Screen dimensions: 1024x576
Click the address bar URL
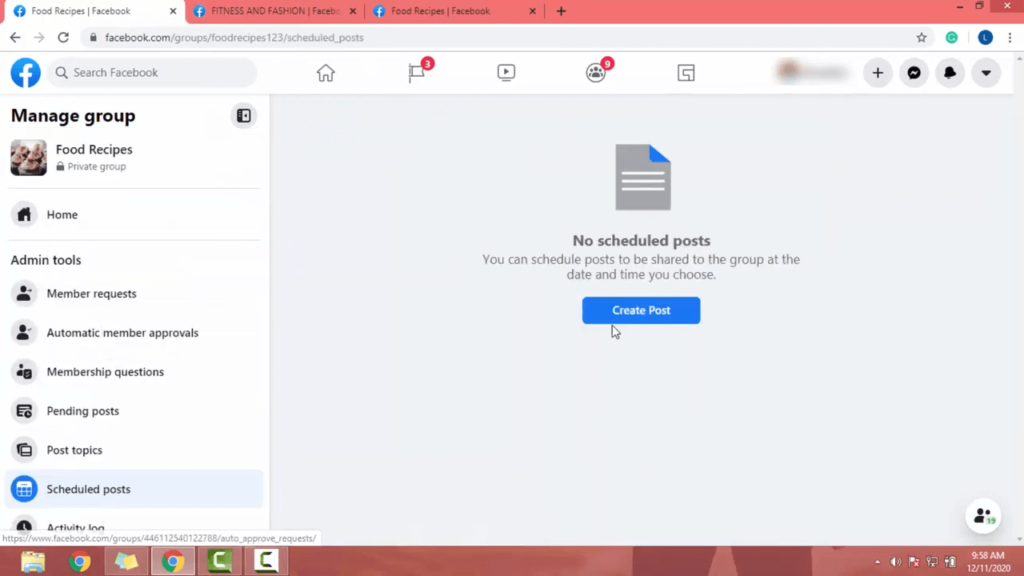pos(234,38)
